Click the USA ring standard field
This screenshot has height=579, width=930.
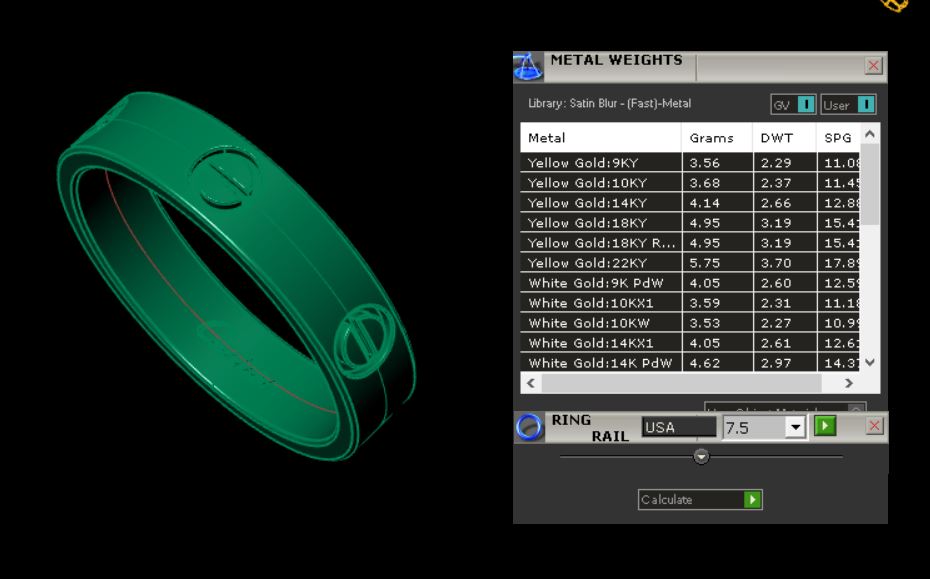679,427
